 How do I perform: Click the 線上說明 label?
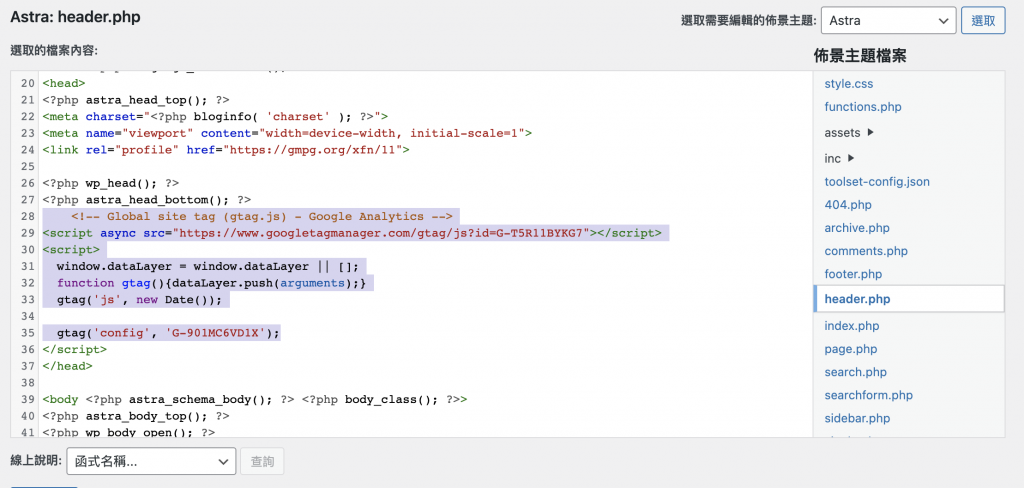(x=36, y=461)
